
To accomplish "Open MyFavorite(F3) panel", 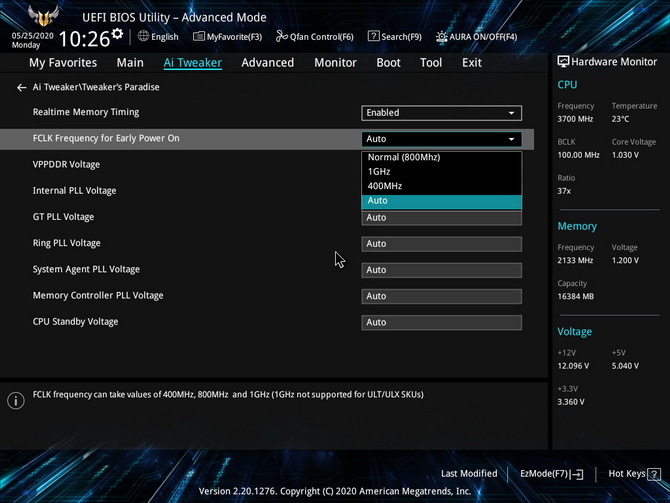I will point(227,37).
